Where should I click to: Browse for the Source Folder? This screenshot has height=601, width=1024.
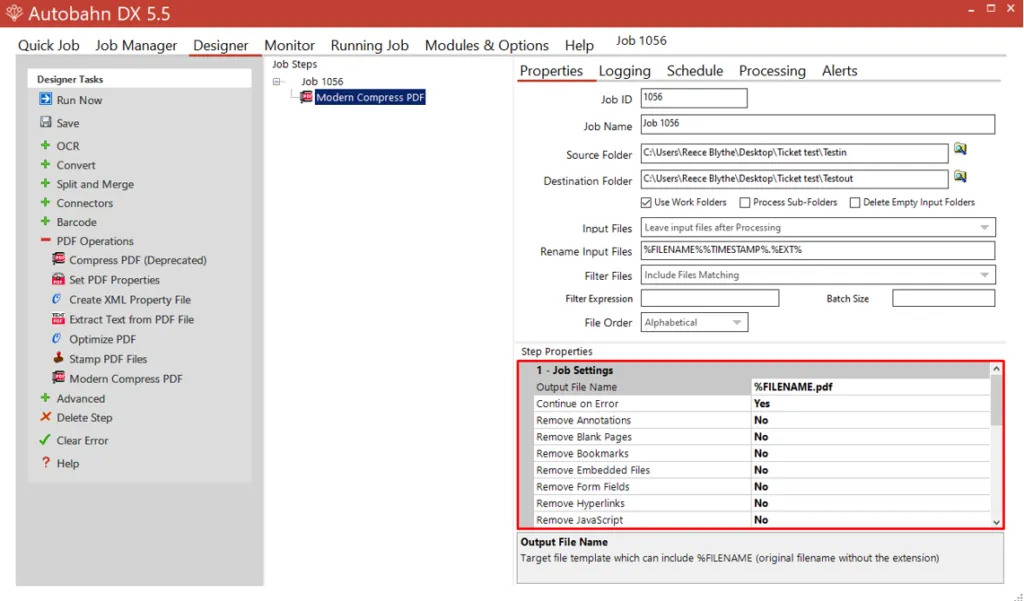960,150
